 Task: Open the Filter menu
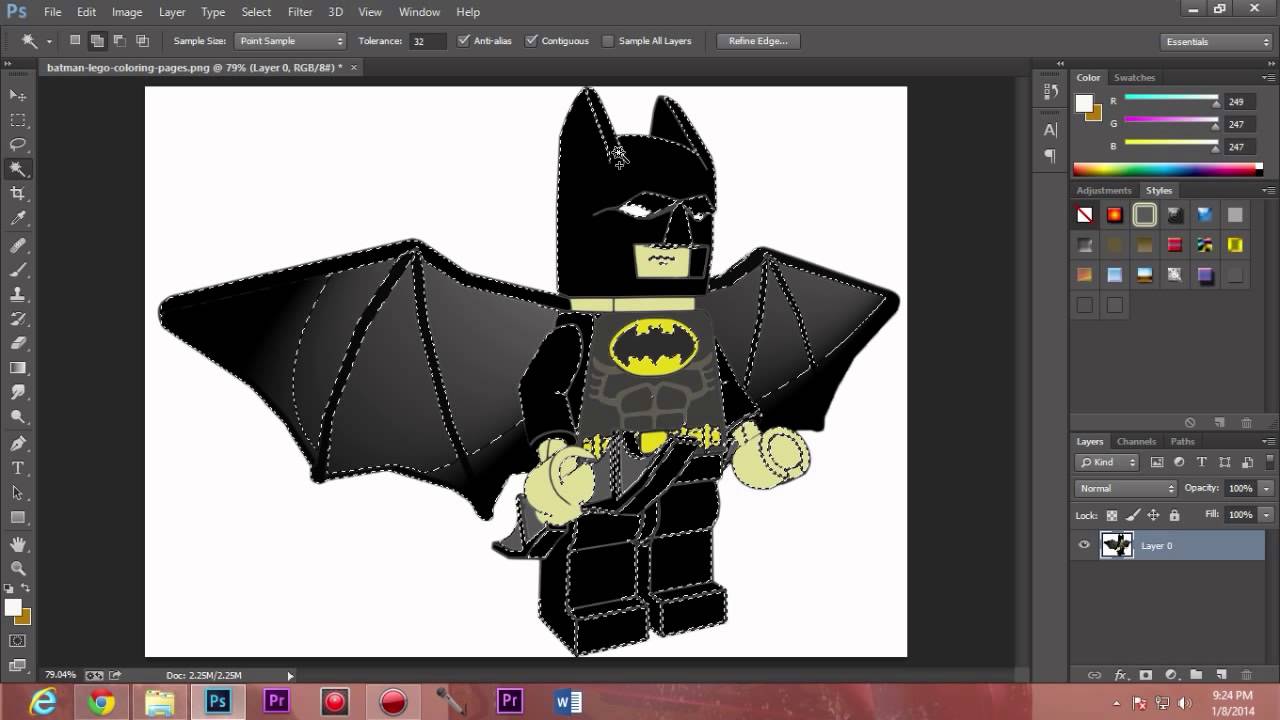(x=300, y=11)
